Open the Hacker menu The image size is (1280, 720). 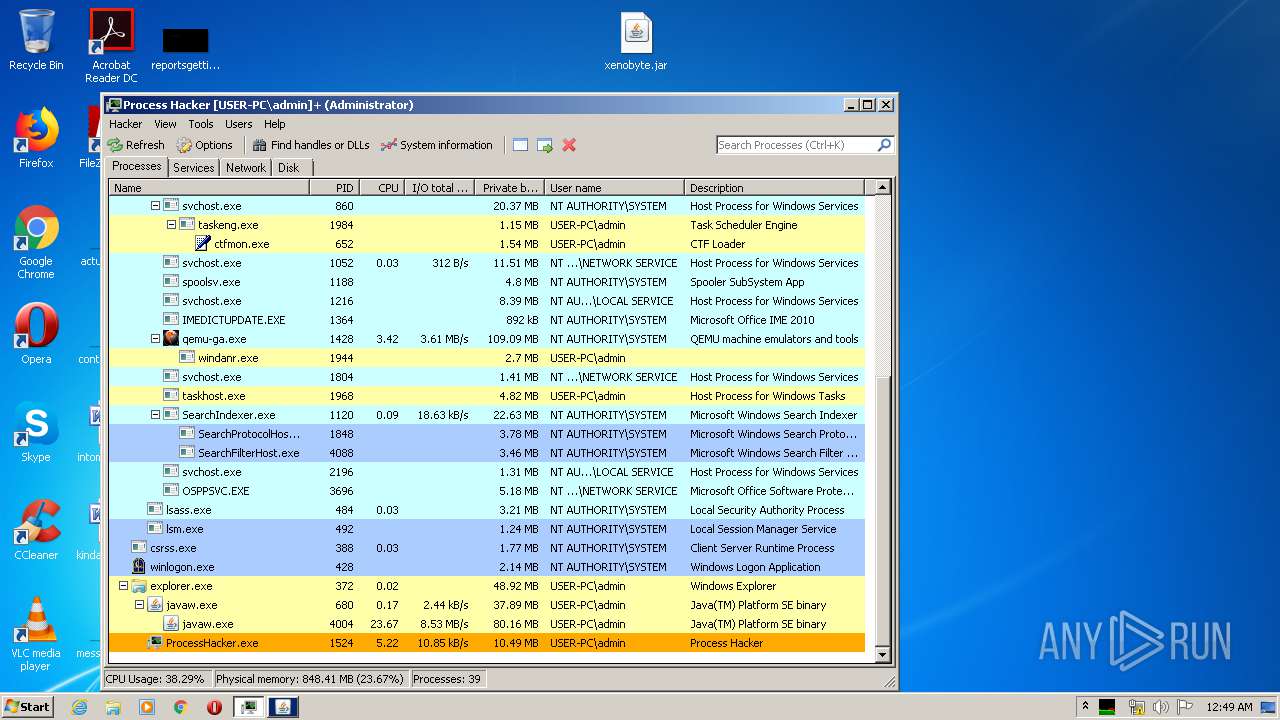click(126, 124)
